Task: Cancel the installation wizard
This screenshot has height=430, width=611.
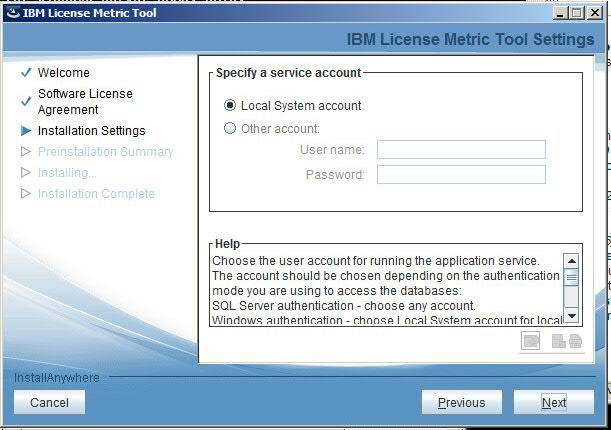Action: pos(49,402)
